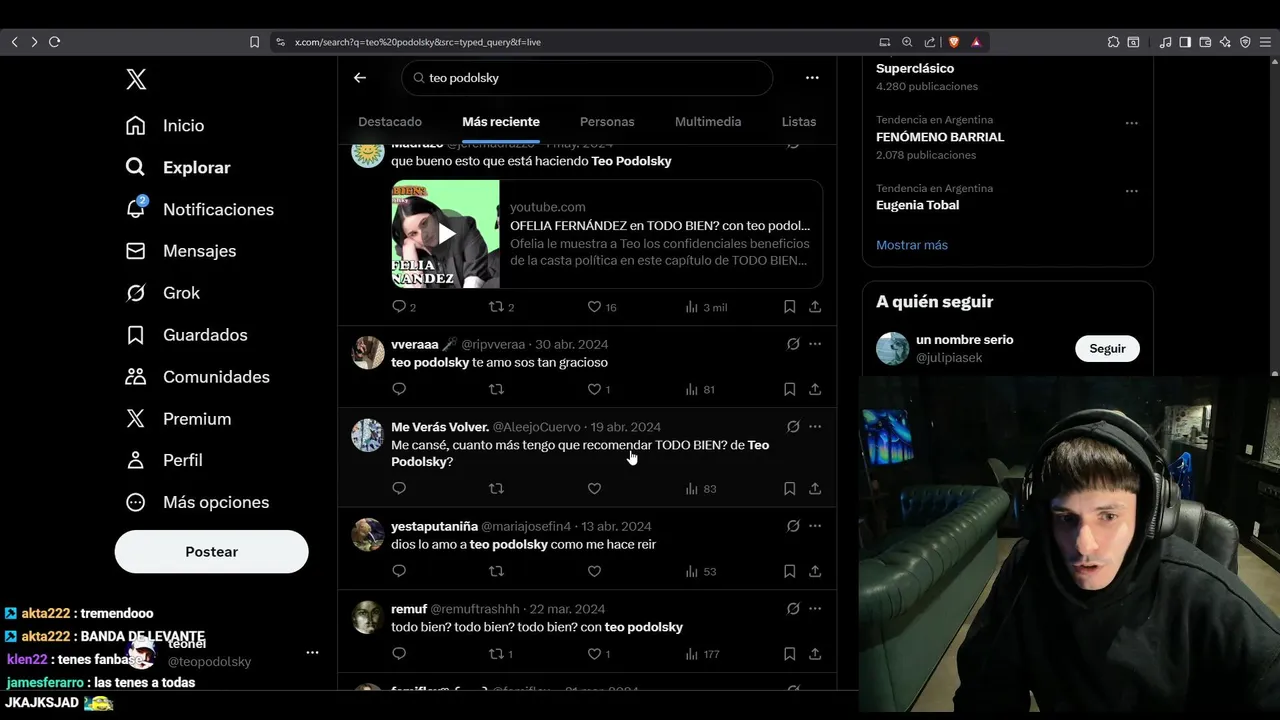Repost the Ofelia Fernández video post
The width and height of the screenshot is (1280, 720).
coord(496,307)
